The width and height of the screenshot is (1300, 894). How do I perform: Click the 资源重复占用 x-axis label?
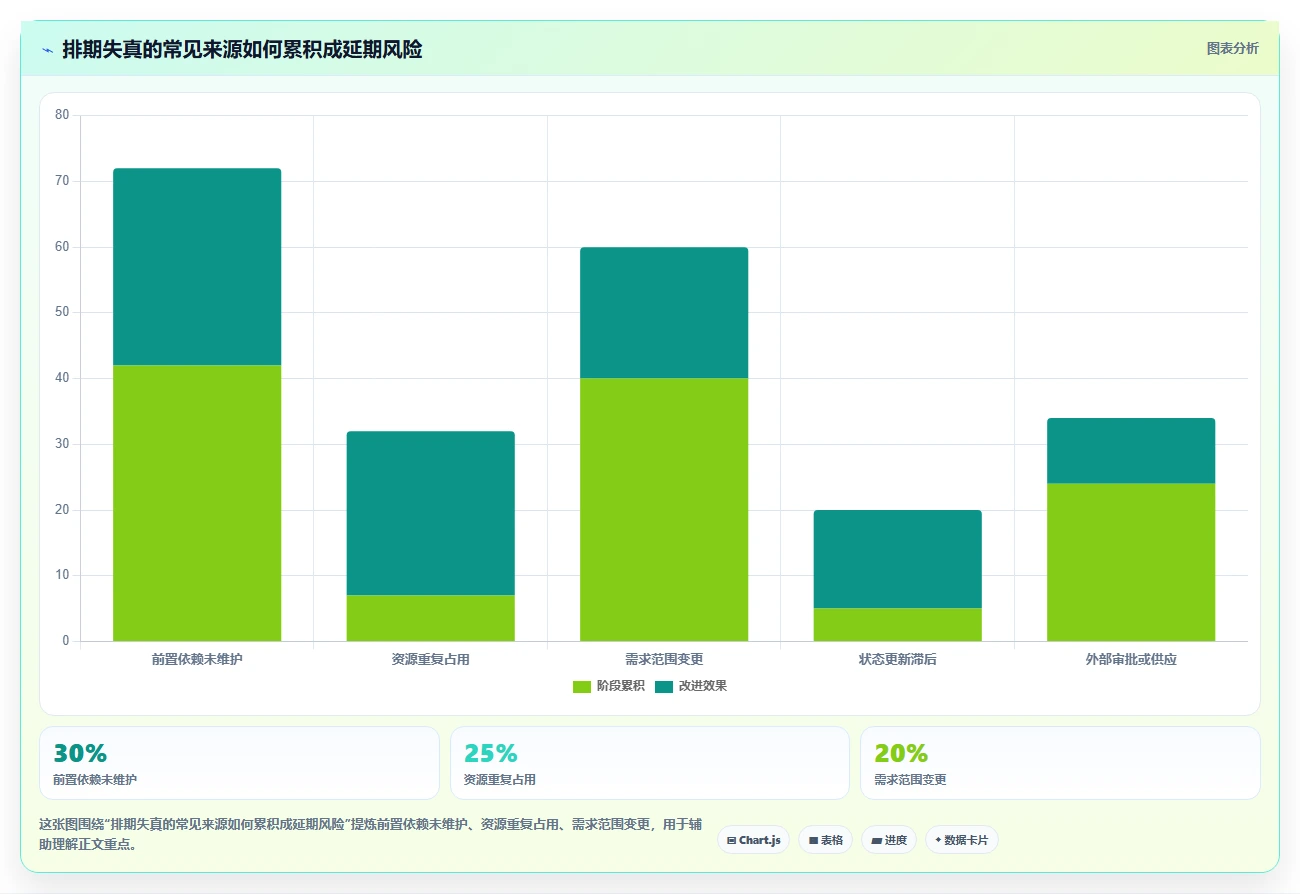point(430,660)
